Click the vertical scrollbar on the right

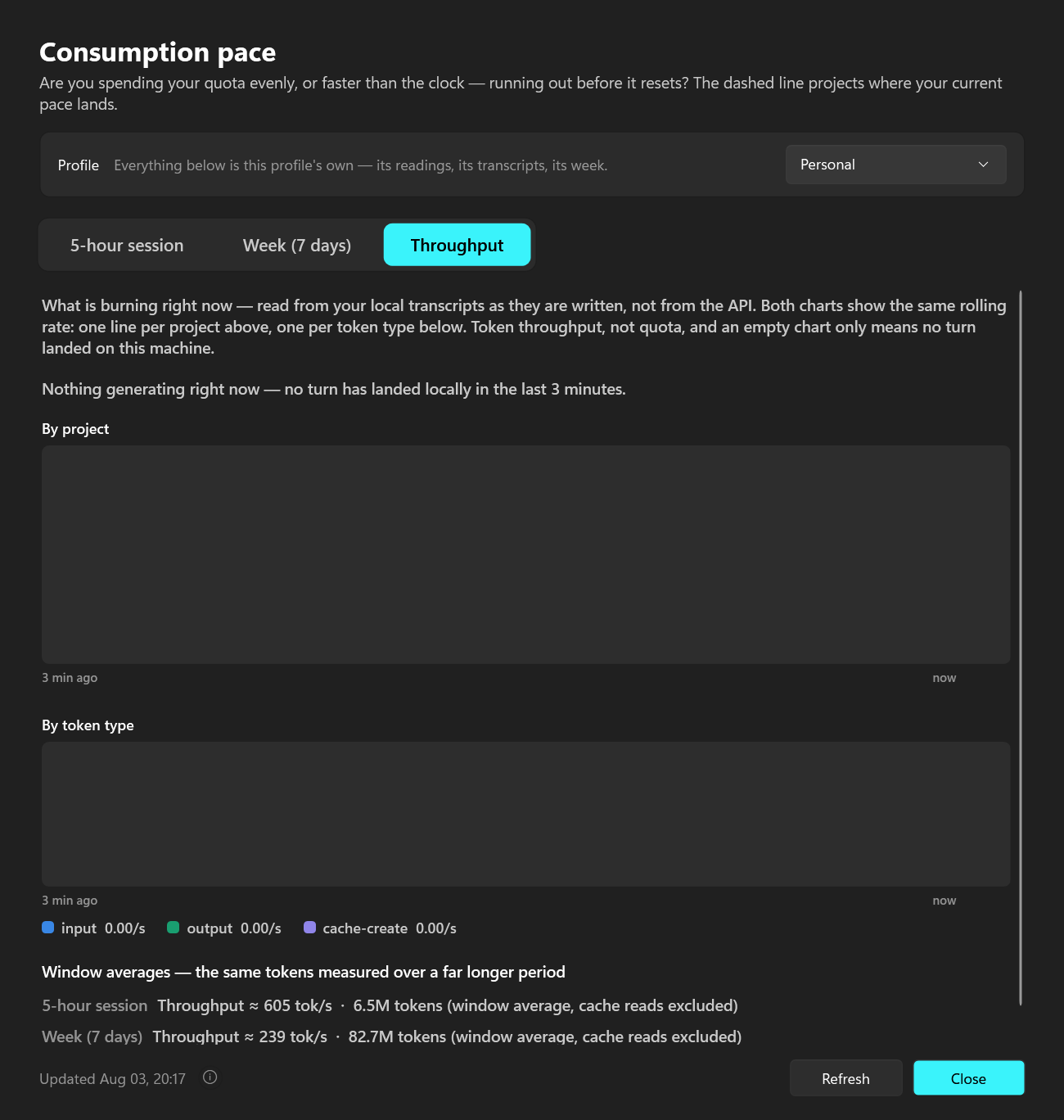click(x=1021, y=648)
